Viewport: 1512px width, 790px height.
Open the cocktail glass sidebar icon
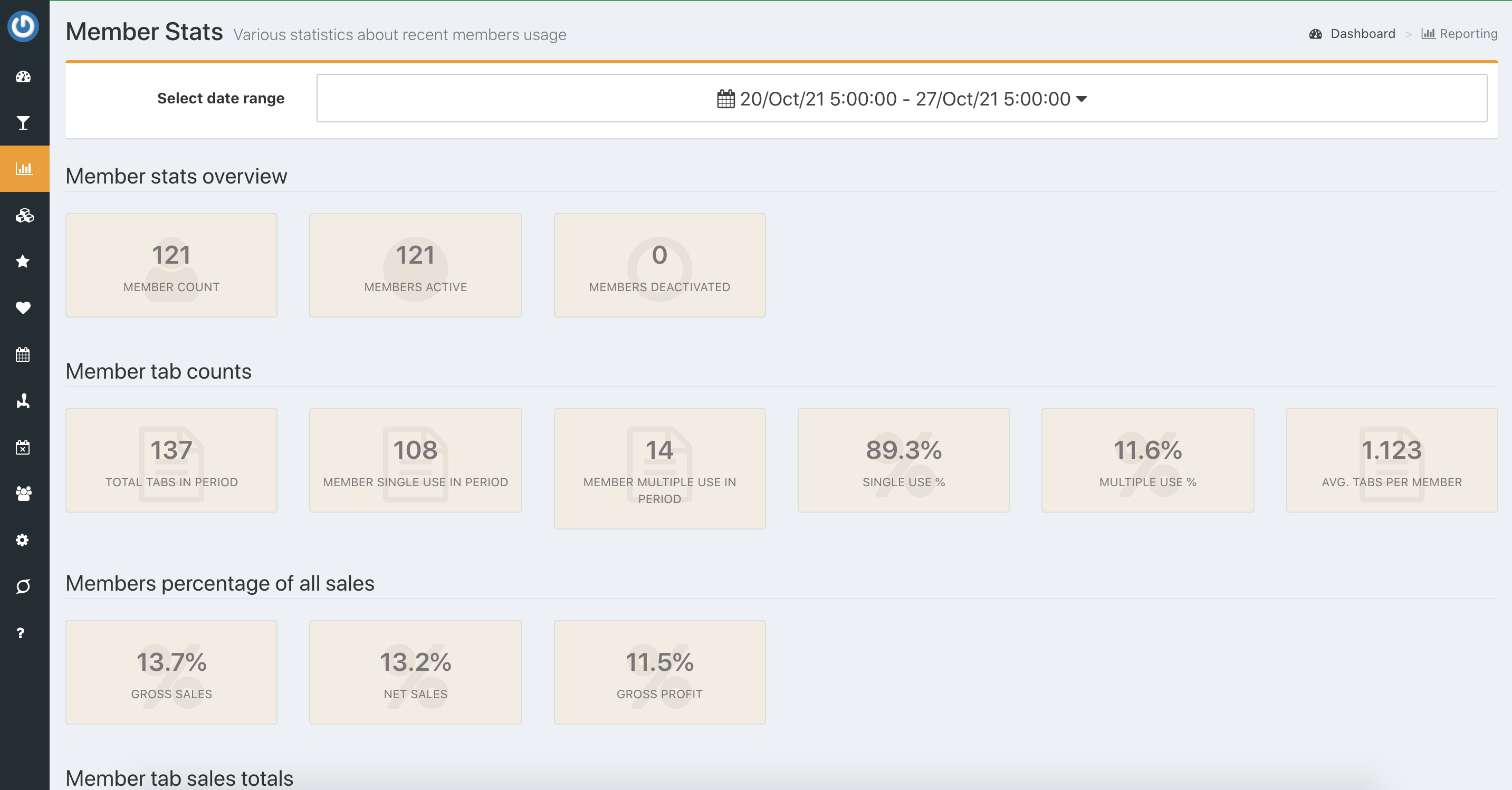coord(24,123)
